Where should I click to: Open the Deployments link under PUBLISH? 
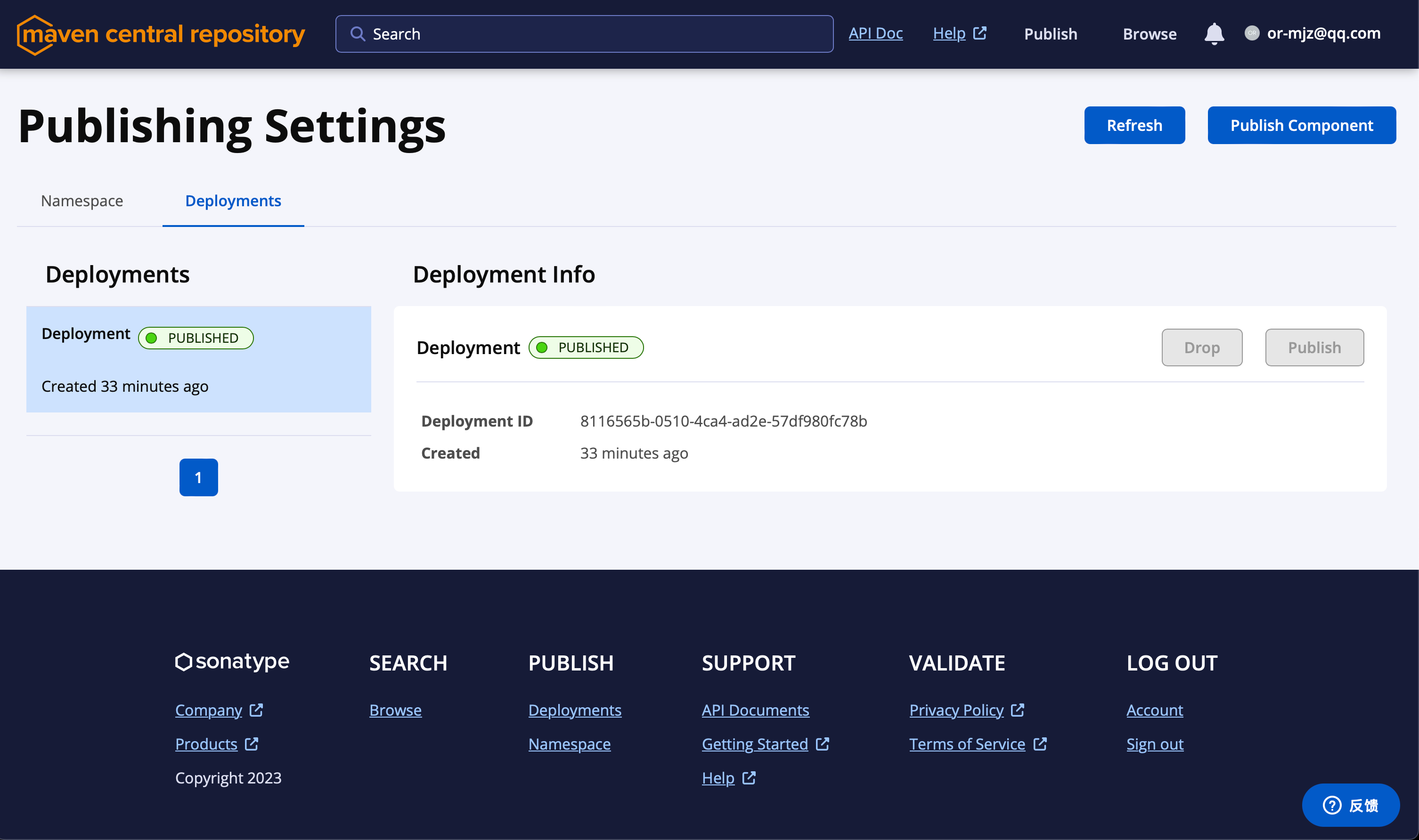click(x=575, y=710)
